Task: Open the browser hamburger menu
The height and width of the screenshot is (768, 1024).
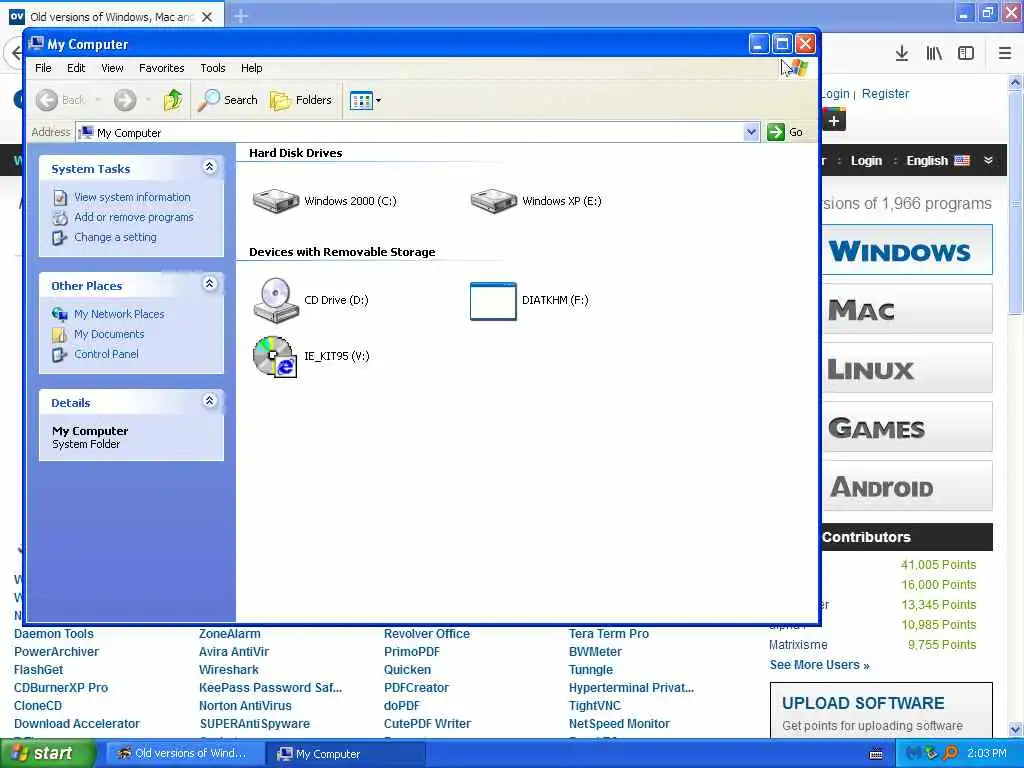Action: click(1005, 53)
